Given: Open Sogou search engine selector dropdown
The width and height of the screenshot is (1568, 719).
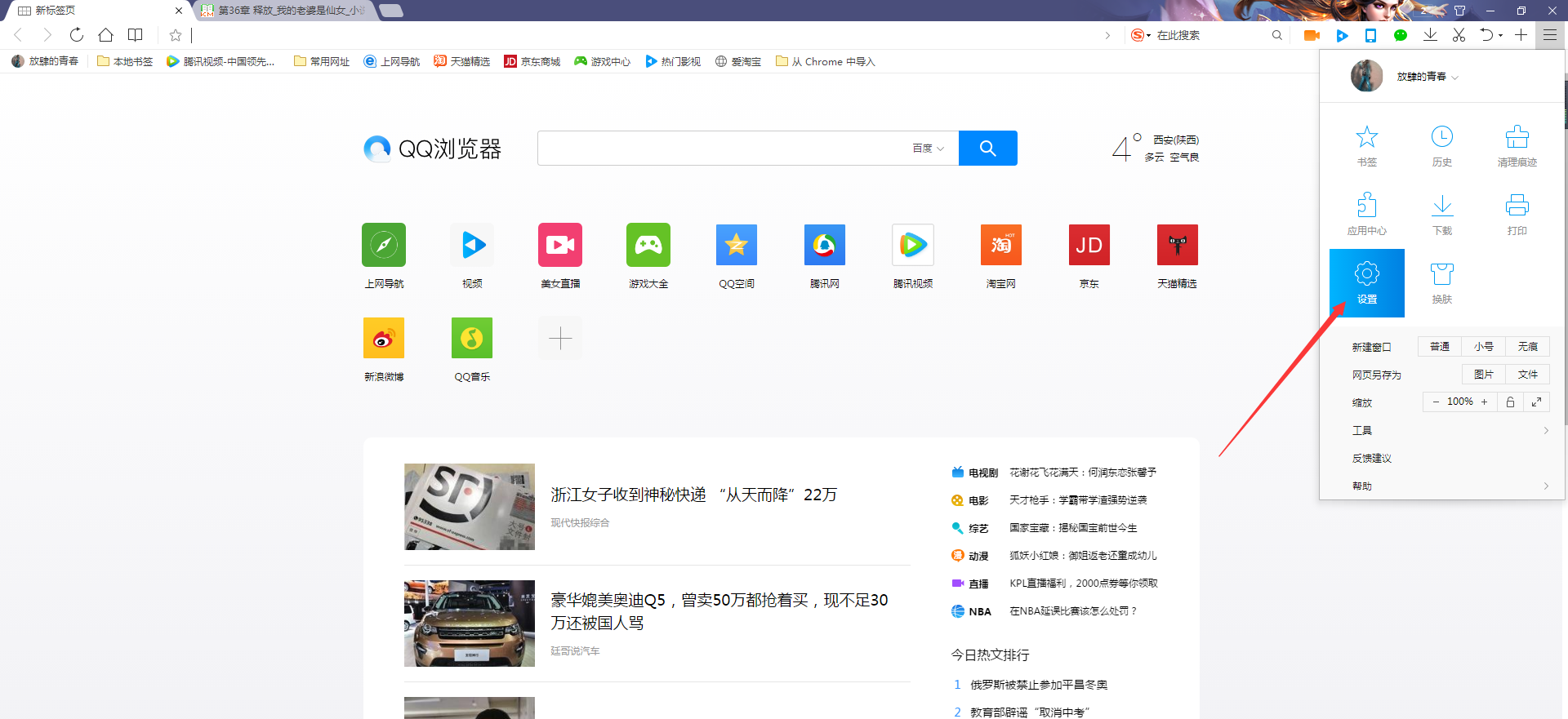Looking at the screenshot, I should (1141, 35).
